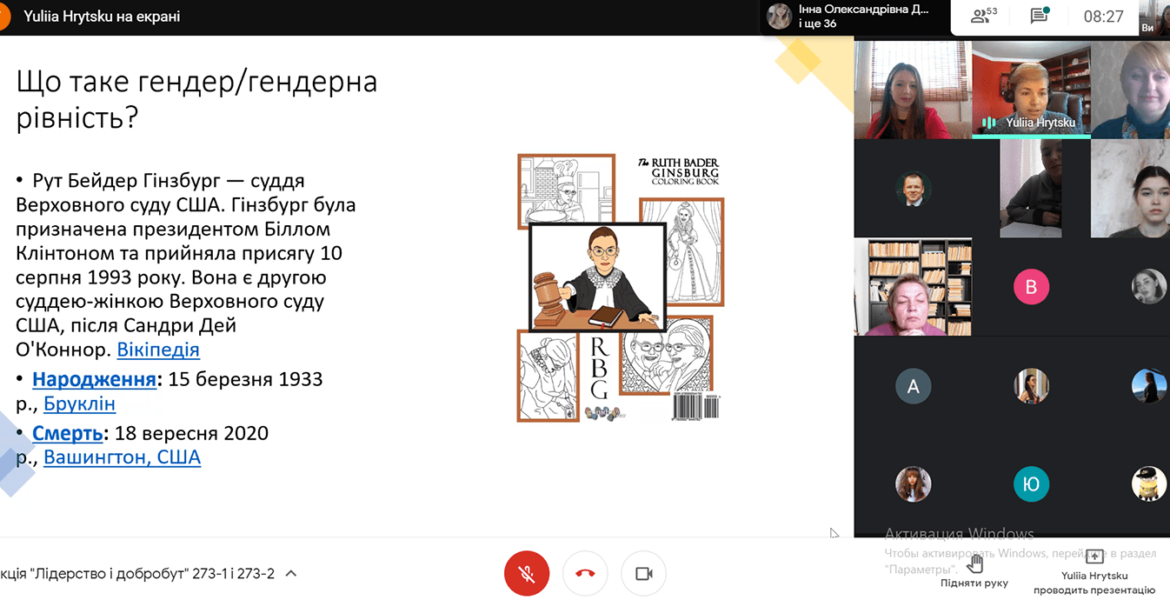This screenshot has width=1170, height=600.
Task: Select the video tile of woman in red jacket
Action: click(913, 90)
